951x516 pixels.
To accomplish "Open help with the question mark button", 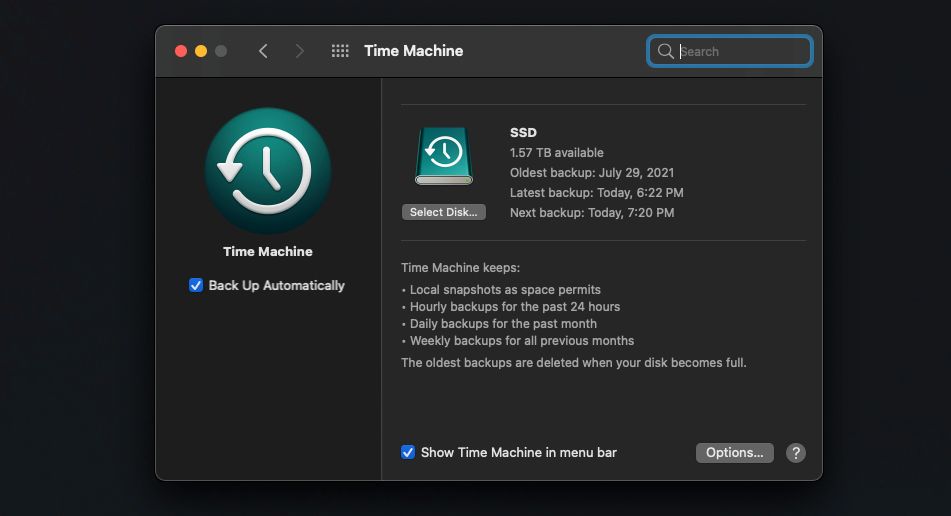I will [796, 452].
